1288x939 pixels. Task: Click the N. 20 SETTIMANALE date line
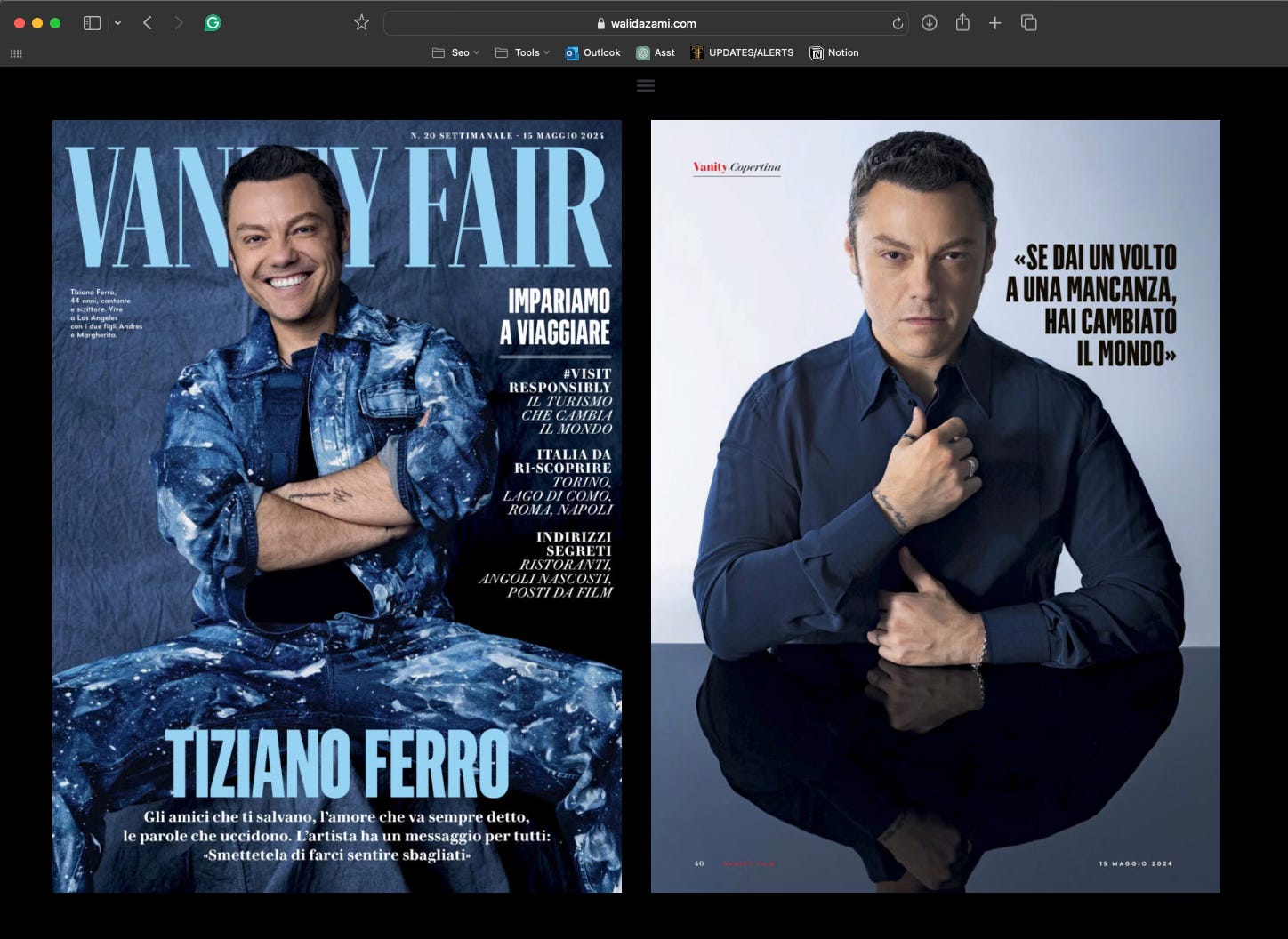point(507,136)
